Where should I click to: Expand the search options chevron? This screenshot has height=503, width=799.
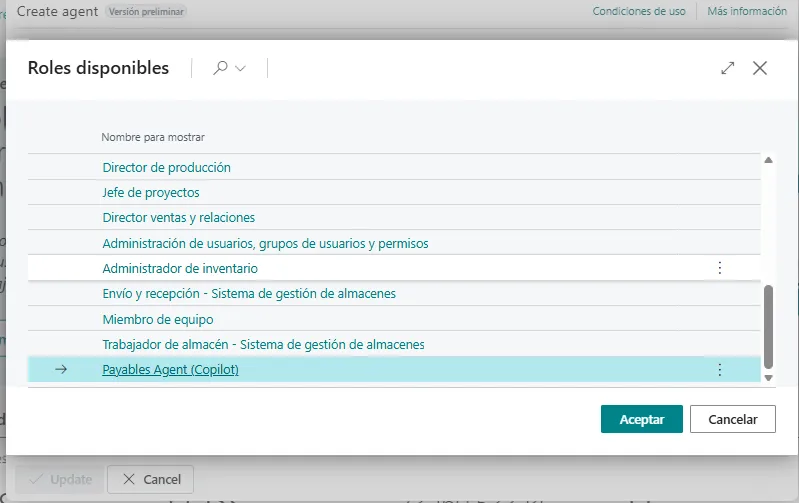click(x=240, y=69)
